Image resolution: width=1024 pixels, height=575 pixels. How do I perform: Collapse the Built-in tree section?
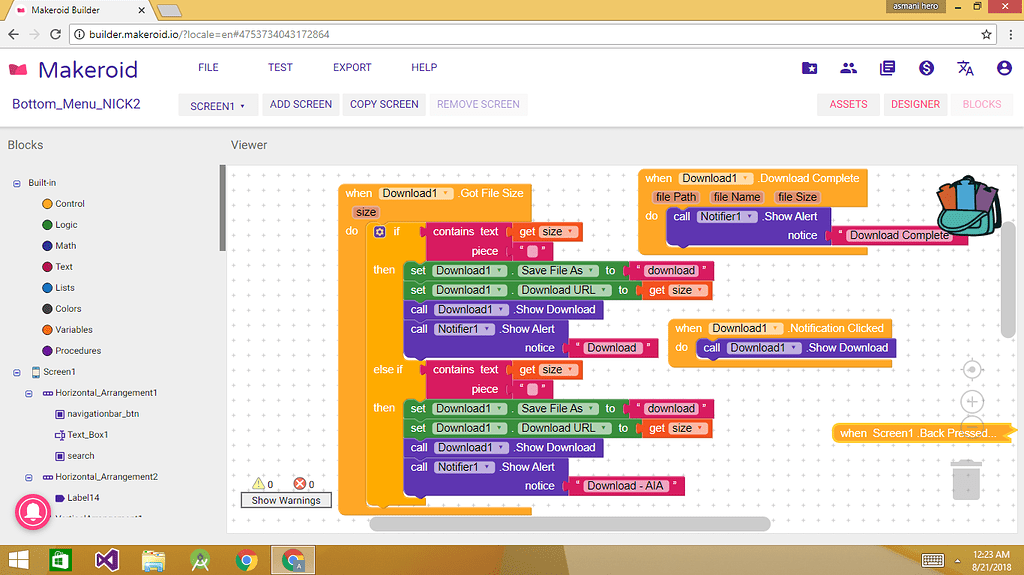pyautogui.click(x=17, y=183)
